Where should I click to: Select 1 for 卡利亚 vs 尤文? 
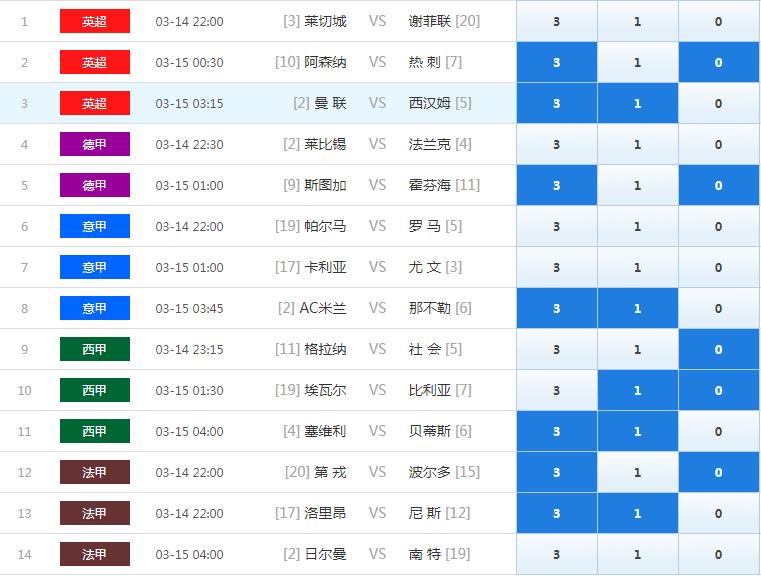pos(638,267)
